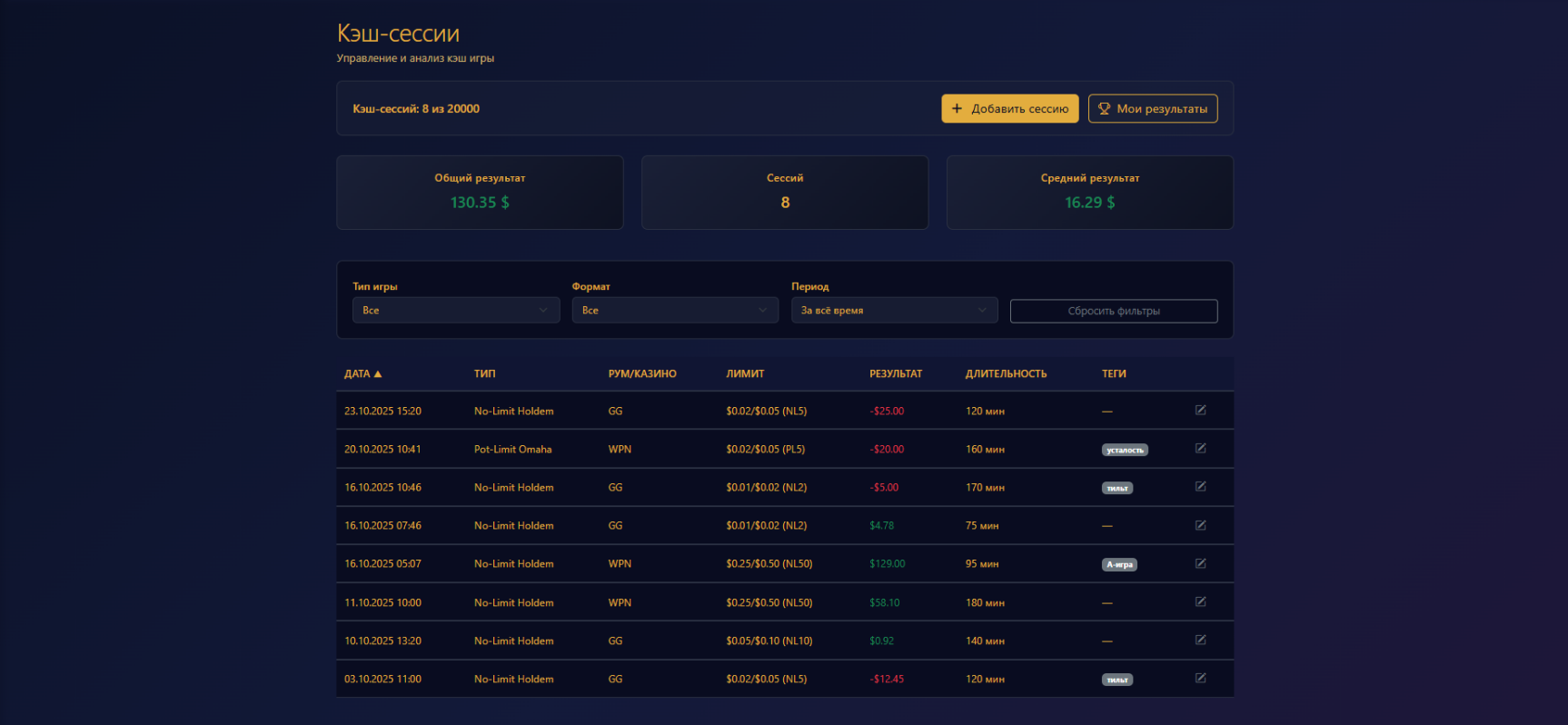Click the усталость tag badge
The image size is (1568, 725).
point(1125,451)
